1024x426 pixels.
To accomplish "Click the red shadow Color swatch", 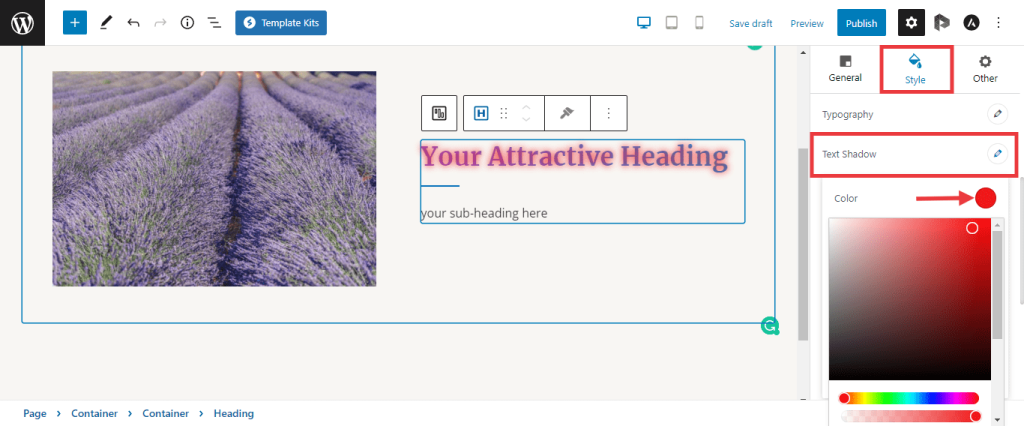I will (985, 198).
